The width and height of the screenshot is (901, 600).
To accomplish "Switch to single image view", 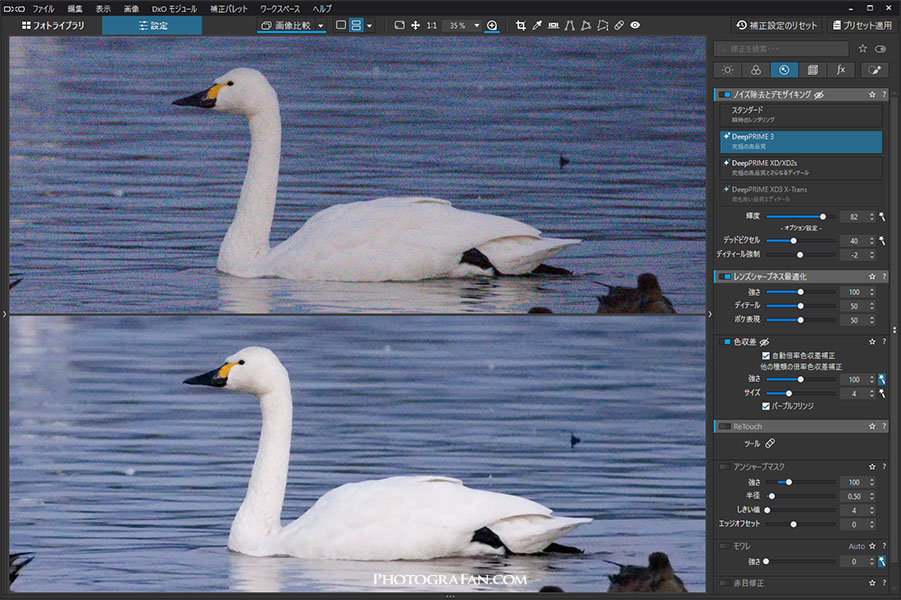I will 341,25.
